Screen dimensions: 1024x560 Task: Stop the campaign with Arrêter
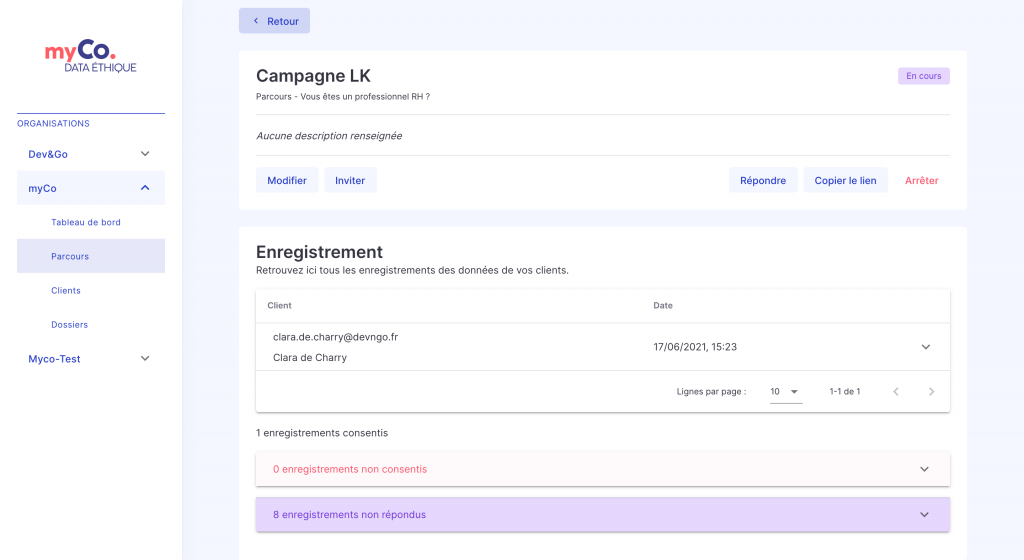click(x=921, y=180)
